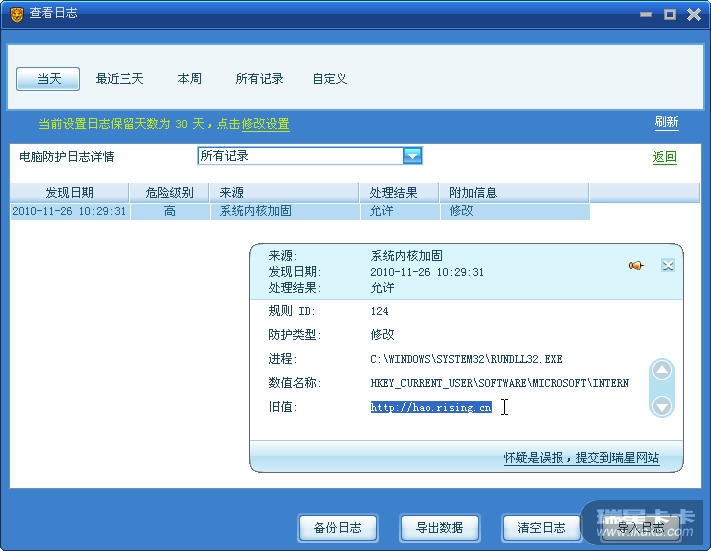This screenshot has width=711, height=551.
Task: Select log row dated 2010-11-26 10:29:31
Action: pyautogui.click(x=300, y=211)
